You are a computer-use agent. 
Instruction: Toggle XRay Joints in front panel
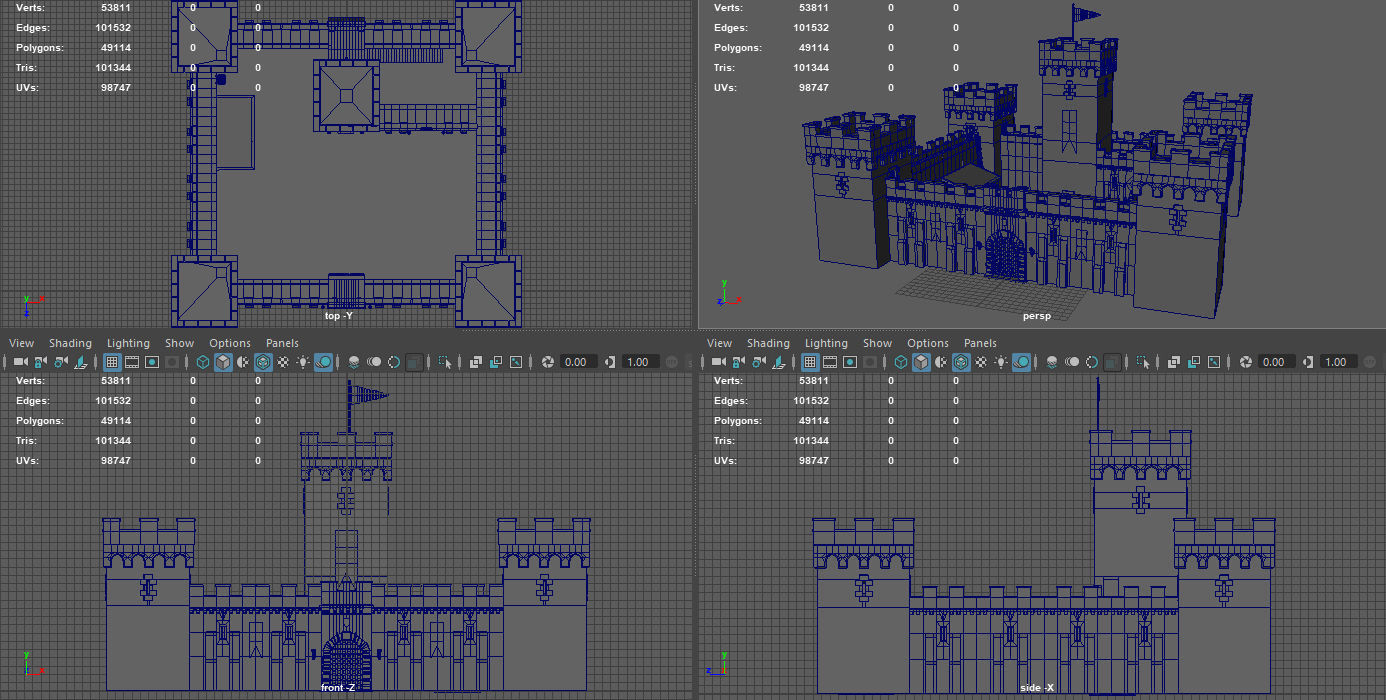coord(516,362)
